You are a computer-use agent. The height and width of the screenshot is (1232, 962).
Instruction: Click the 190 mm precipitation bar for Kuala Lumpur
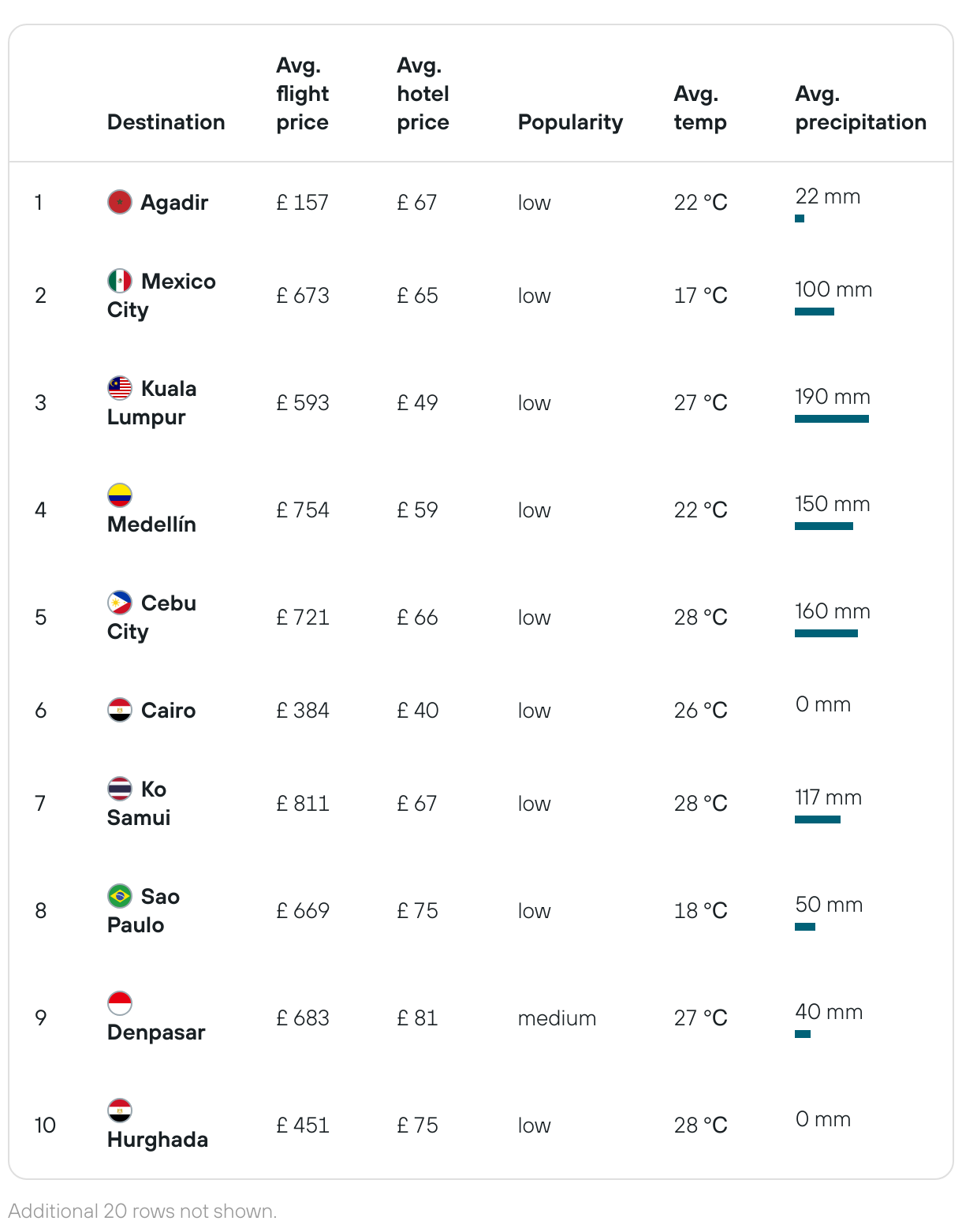[832, 419]
